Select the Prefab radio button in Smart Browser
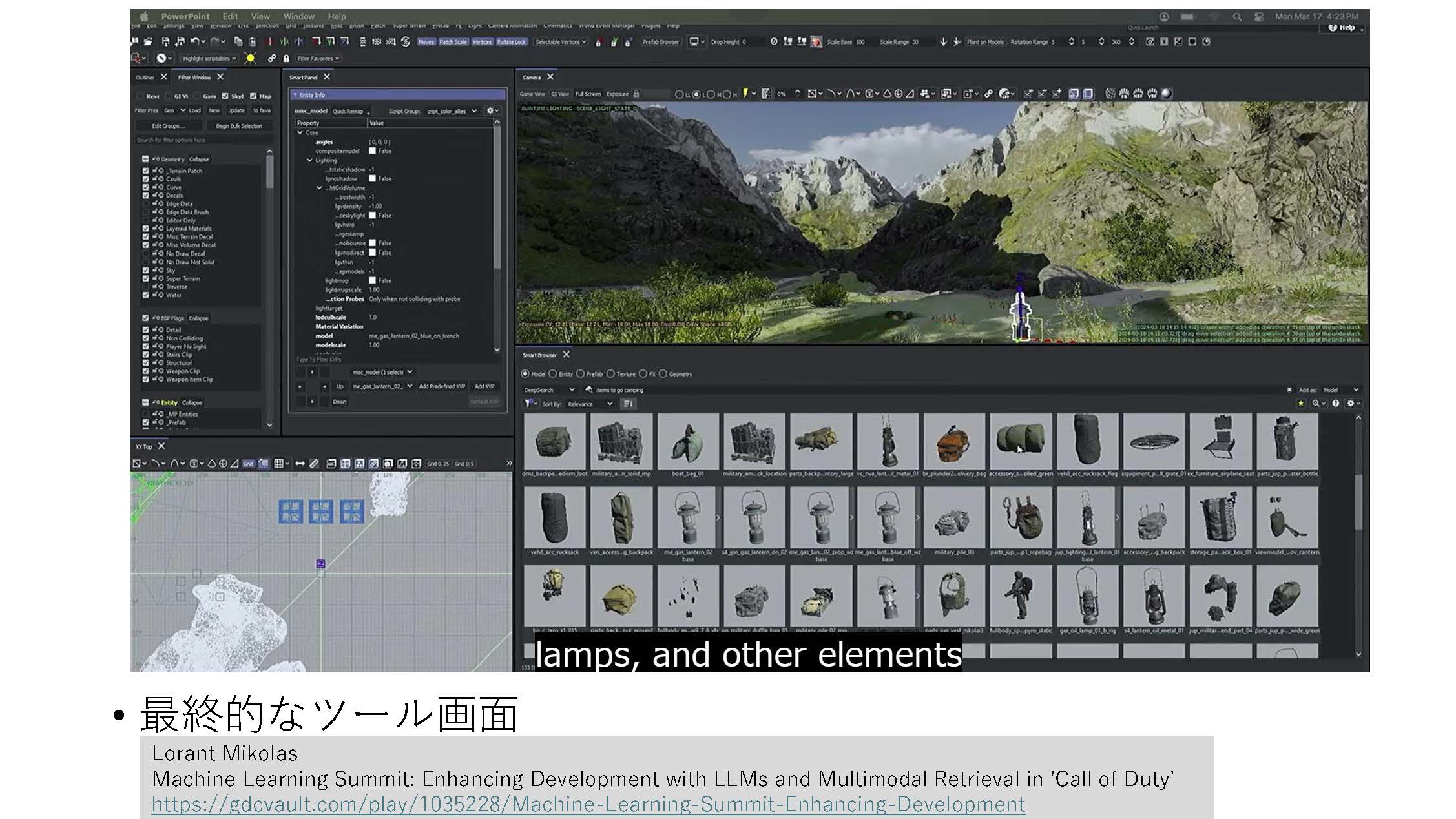1456x819 pixels. click(x=581, y=374)
